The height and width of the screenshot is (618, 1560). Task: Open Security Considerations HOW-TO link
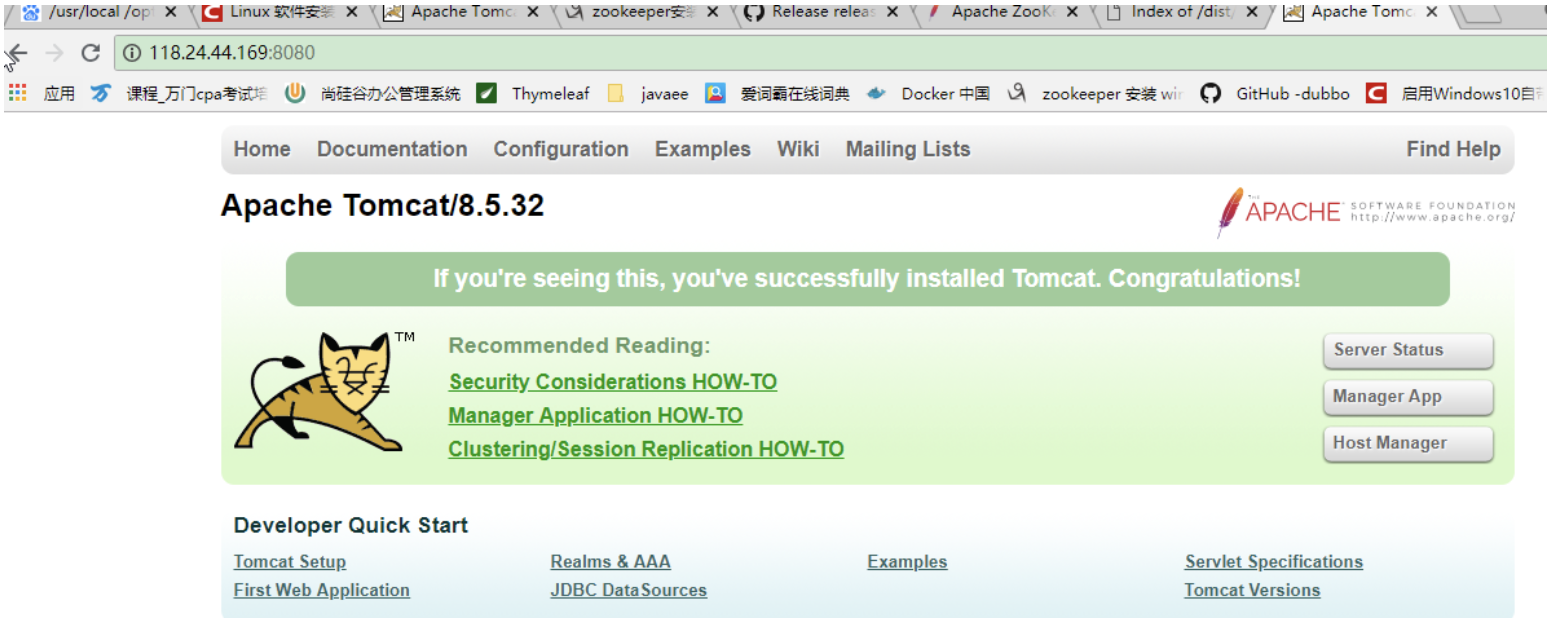pos(613,382)
